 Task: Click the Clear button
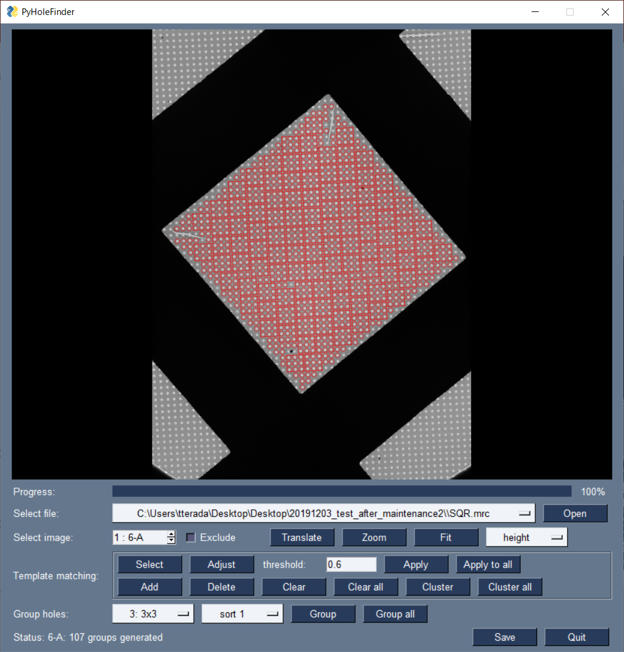[x=294, y=587]
